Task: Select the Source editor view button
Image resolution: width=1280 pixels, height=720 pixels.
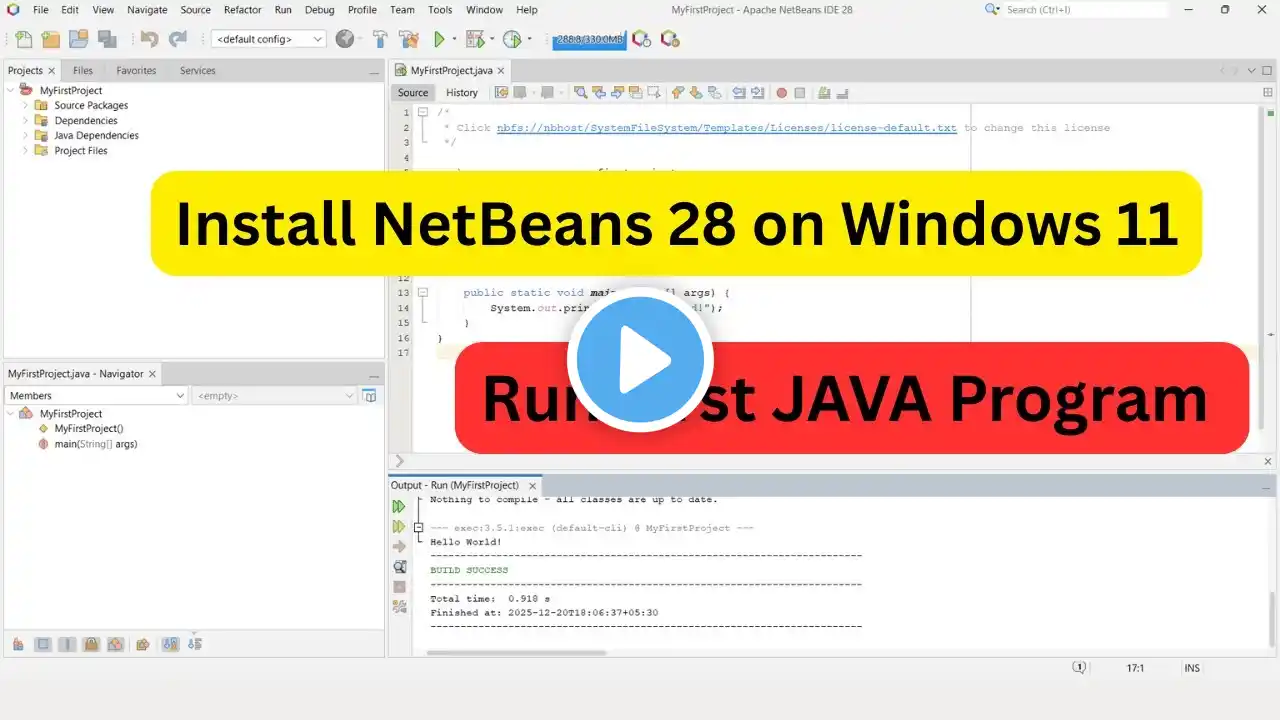Action: tap(413, 93)
